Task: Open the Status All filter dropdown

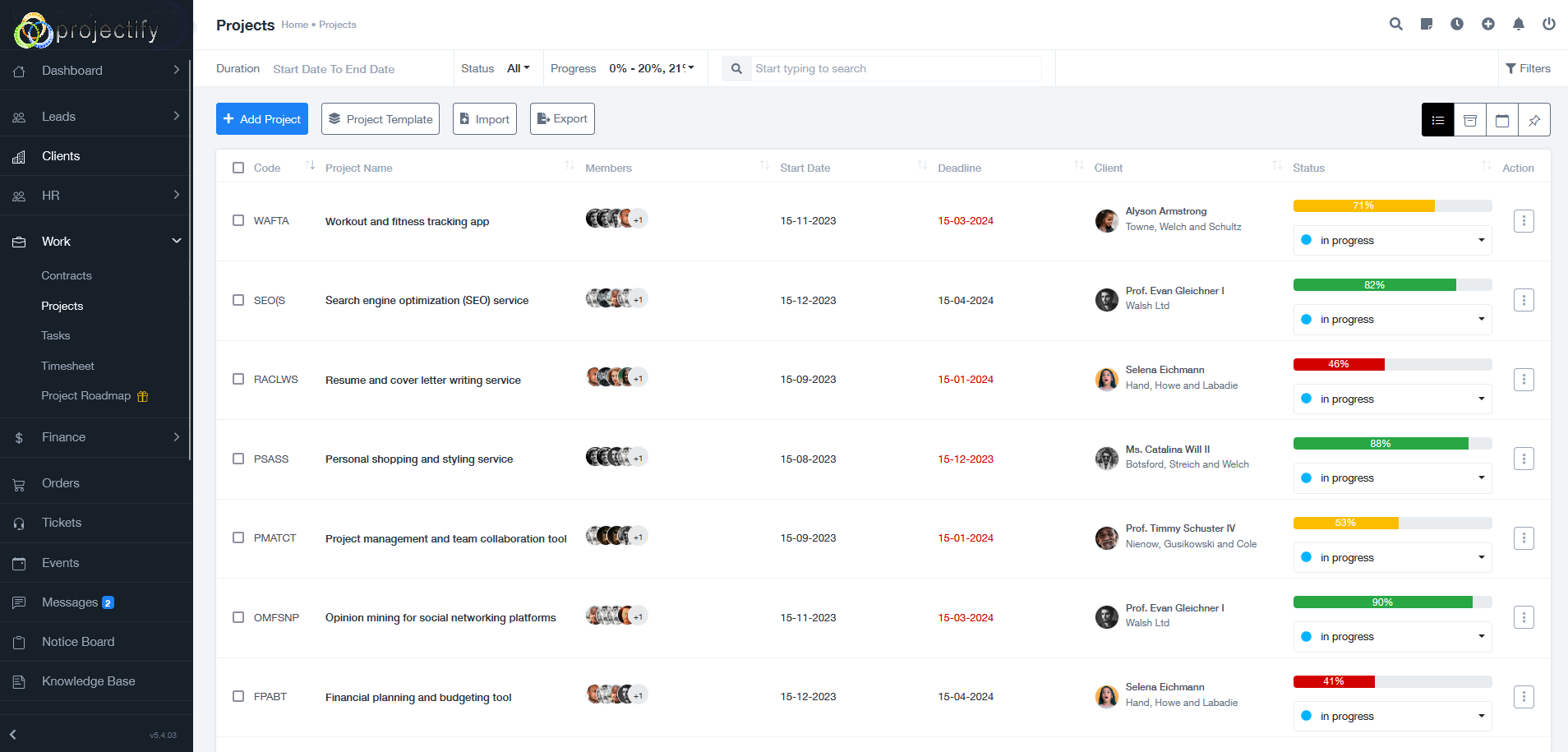Action: pyautogui.click(x=519, y=68)
